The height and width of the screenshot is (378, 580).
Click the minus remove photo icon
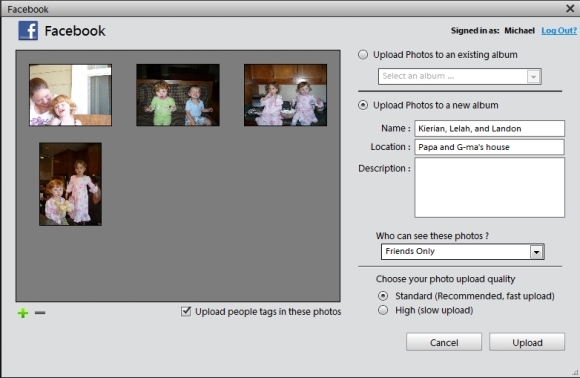[40, 313]
